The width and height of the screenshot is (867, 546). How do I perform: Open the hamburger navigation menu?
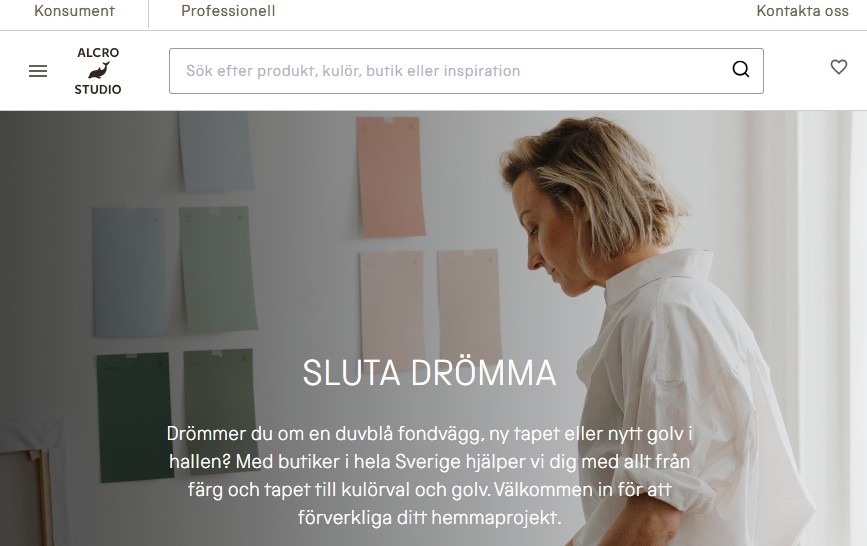(38, 71)
